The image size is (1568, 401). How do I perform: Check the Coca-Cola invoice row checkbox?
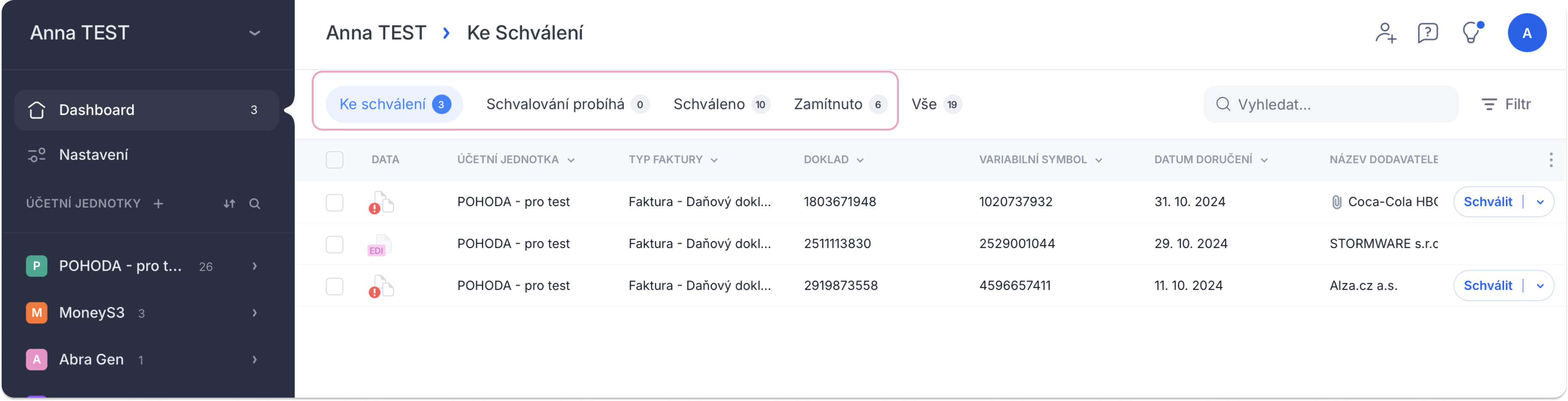click(334, 202)
